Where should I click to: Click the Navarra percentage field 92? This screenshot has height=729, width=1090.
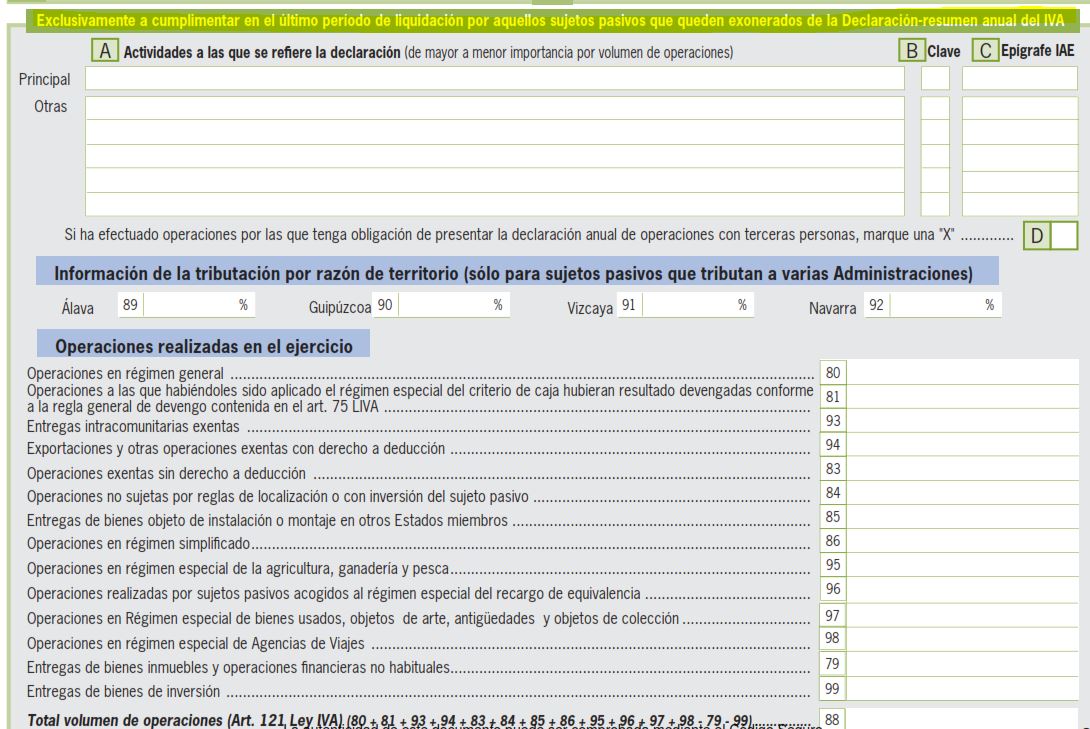[x=945, y=304]
